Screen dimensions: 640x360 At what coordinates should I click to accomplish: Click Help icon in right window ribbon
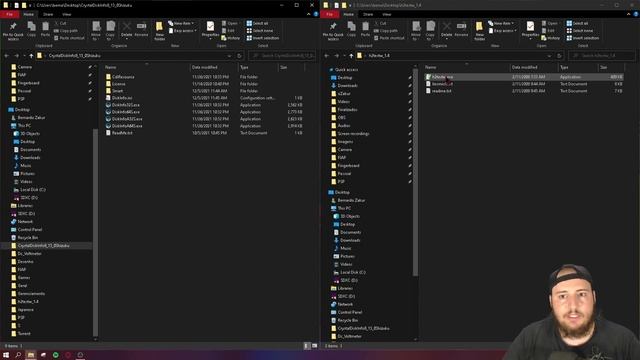click(x=636, y=14)
